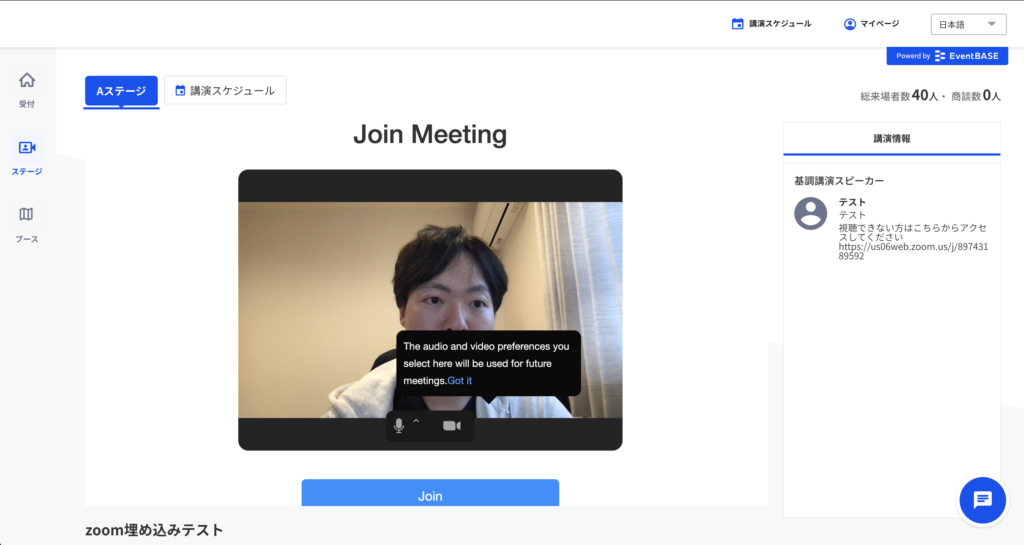Image resolution: width=1024 pixels, height=545 pixels.
Task: Open the ブース map icon in sidebar
Action: point(26,214)
